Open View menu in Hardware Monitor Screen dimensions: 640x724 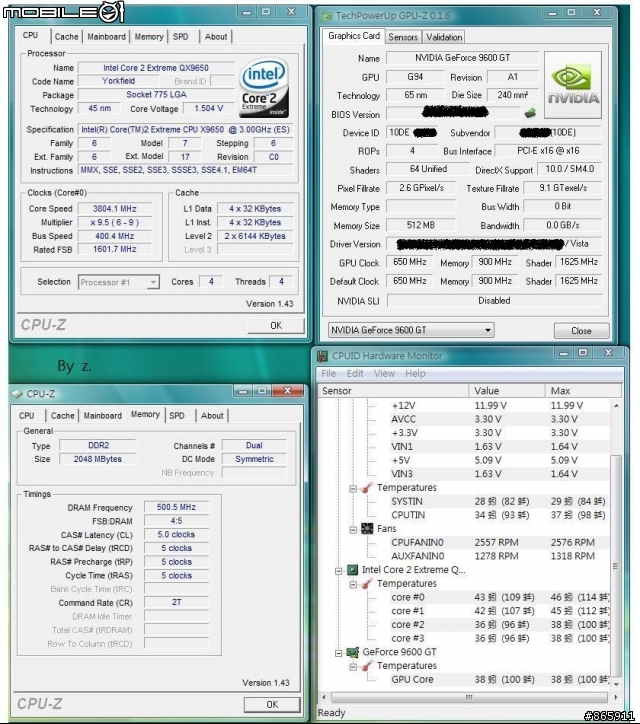(384, 374)
